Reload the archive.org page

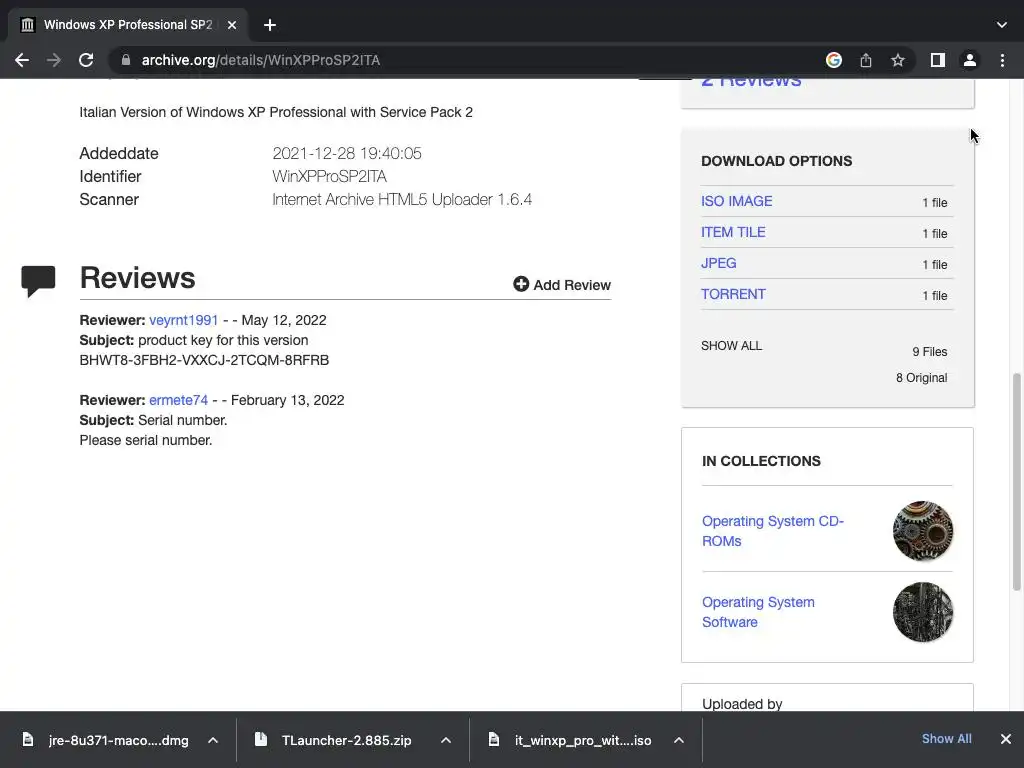[86, 60]
